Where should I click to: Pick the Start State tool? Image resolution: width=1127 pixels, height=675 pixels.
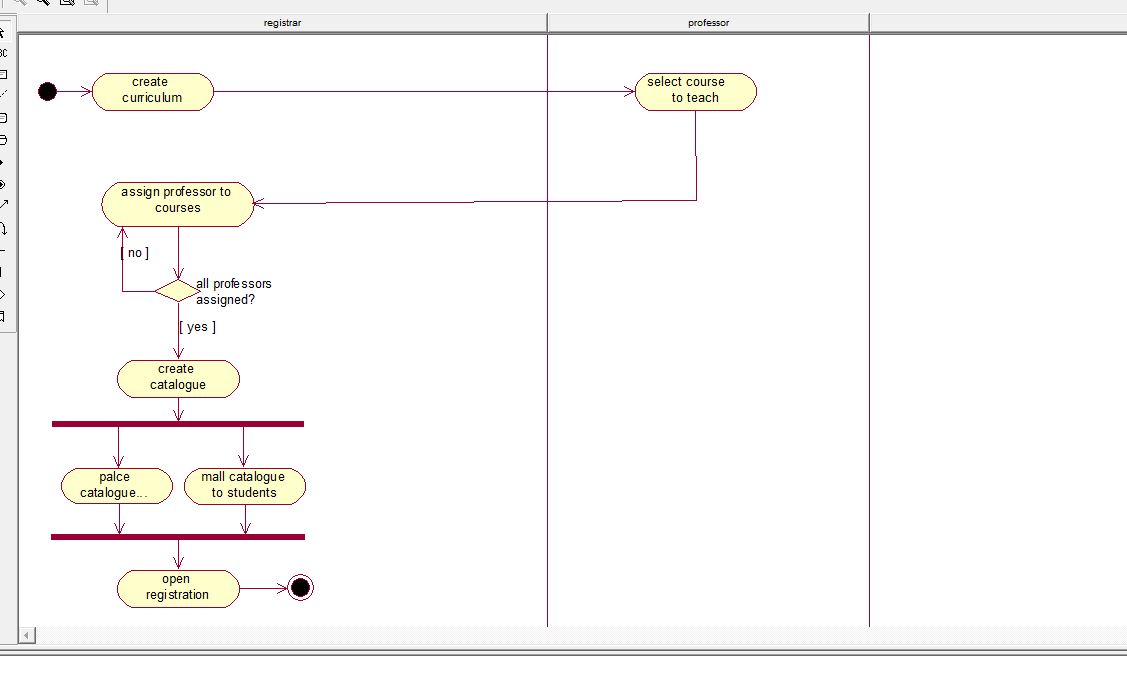pyautogui.click(x=2, y=162)
